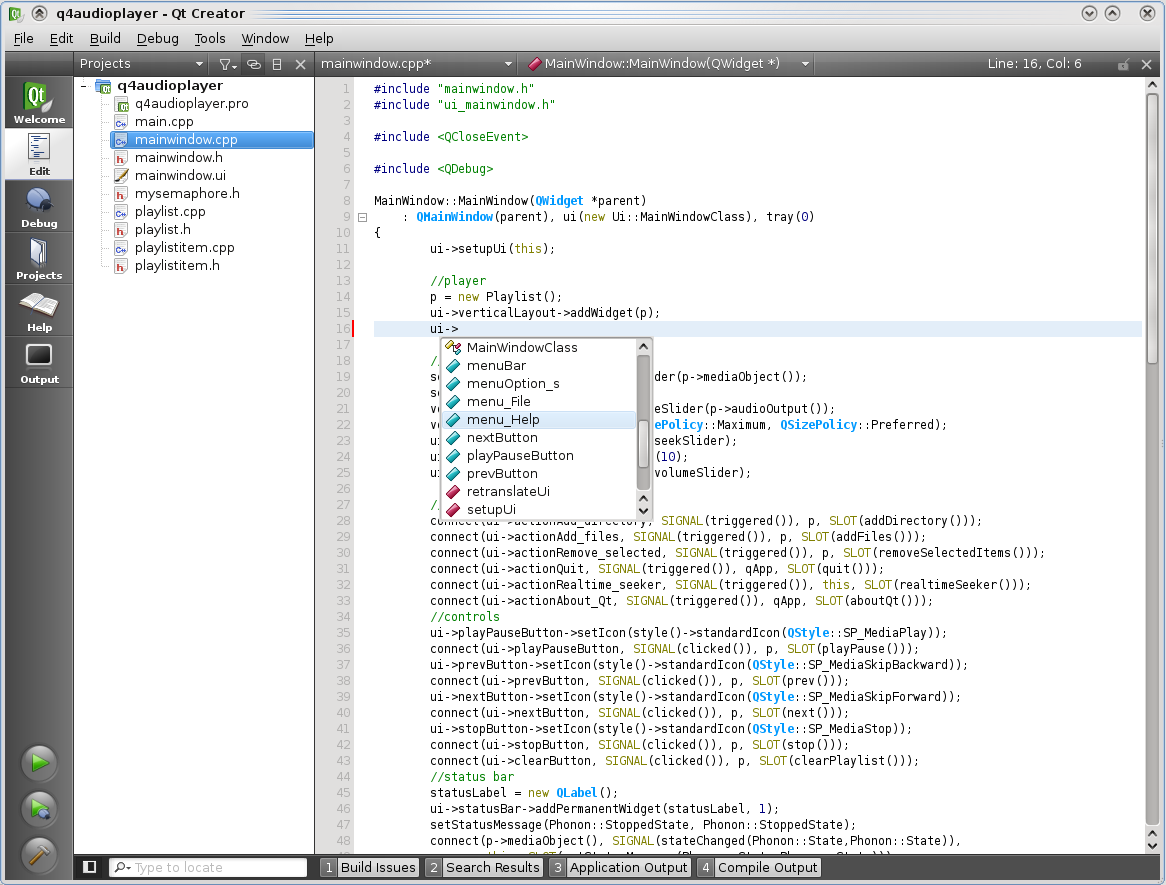Click the Type to locate field

(x=208, y=867)
